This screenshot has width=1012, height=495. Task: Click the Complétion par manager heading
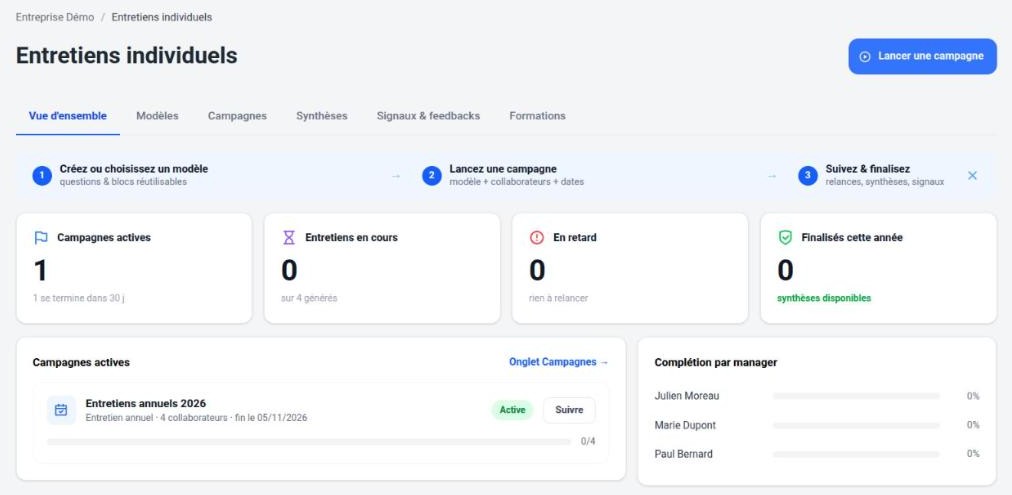click(716, 362)
